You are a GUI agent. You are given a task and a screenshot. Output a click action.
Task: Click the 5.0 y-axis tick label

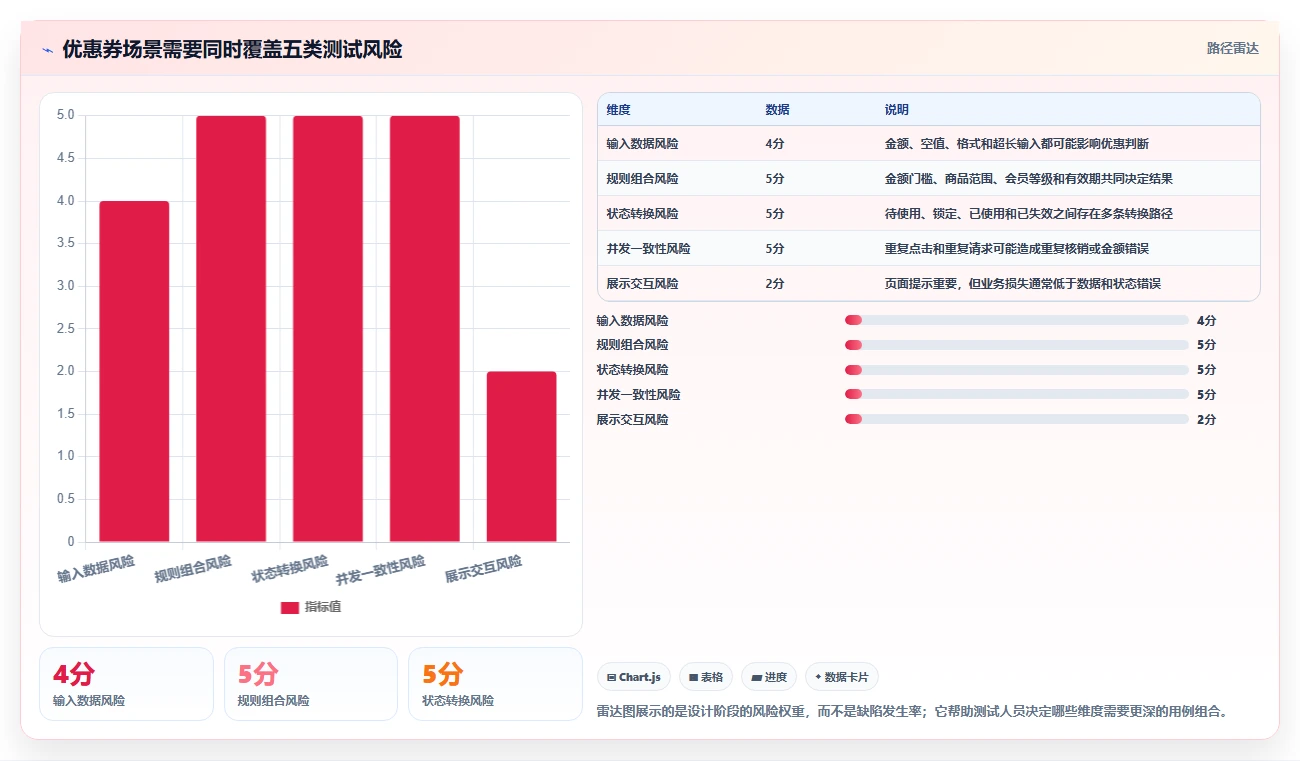[65, 115]
